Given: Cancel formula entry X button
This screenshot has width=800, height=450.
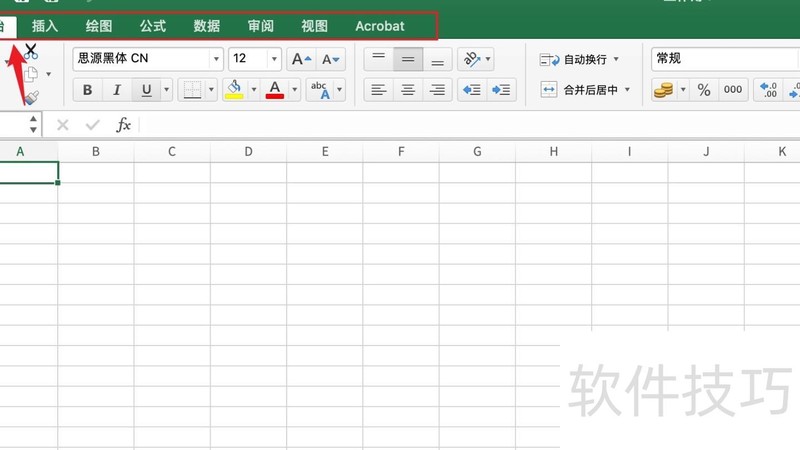Looking at the screenshot, I should point(63,125).
